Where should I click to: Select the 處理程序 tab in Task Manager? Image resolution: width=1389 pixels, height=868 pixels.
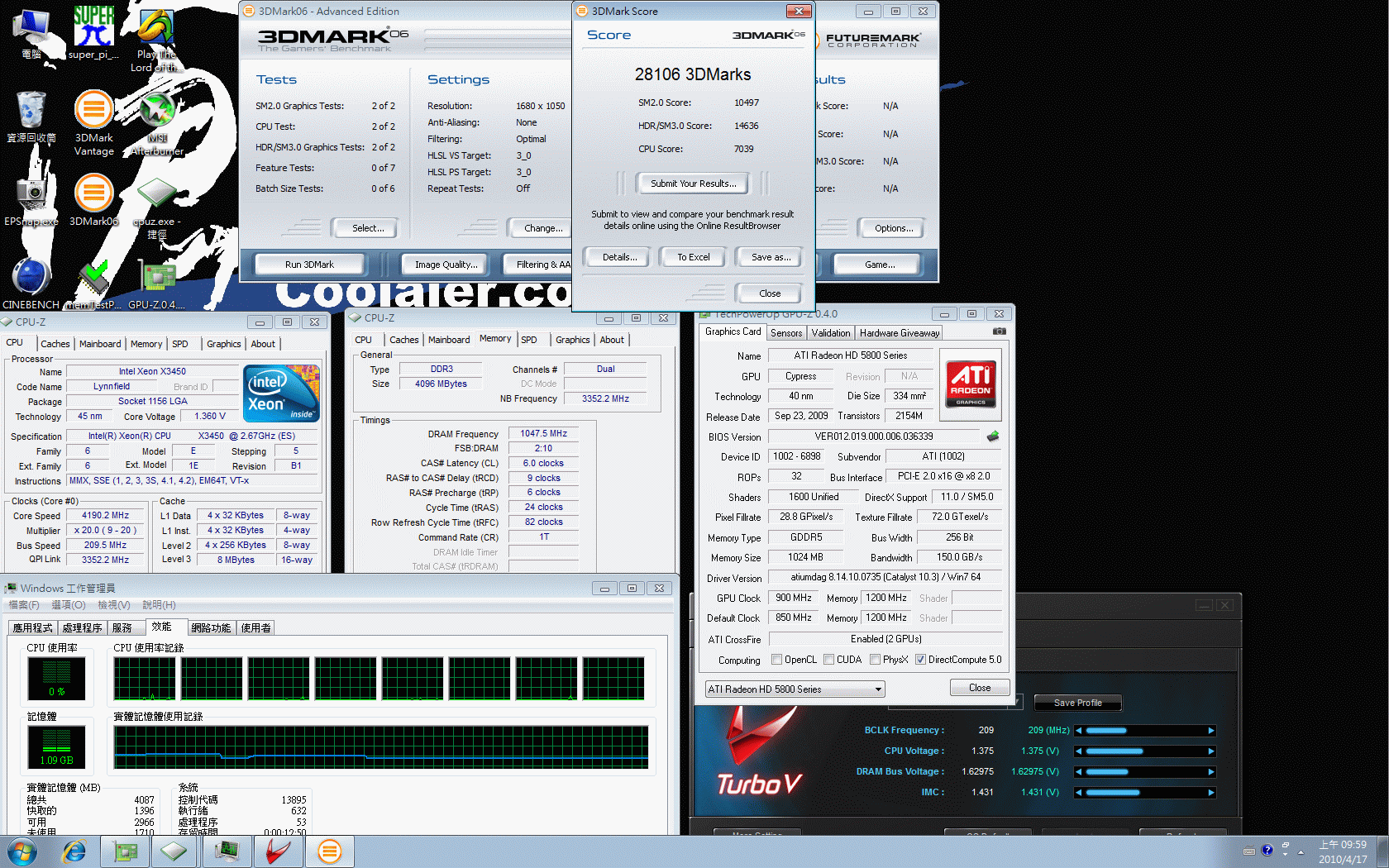tap(82, 628)
